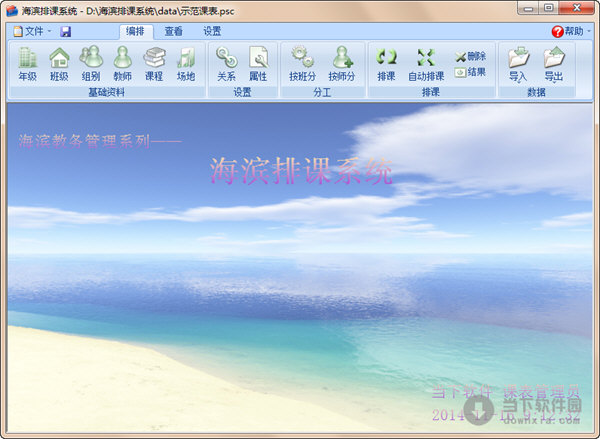Open the 班级 (class) house icon
This screenshot has height=439, width=600.
click(59, 64)
